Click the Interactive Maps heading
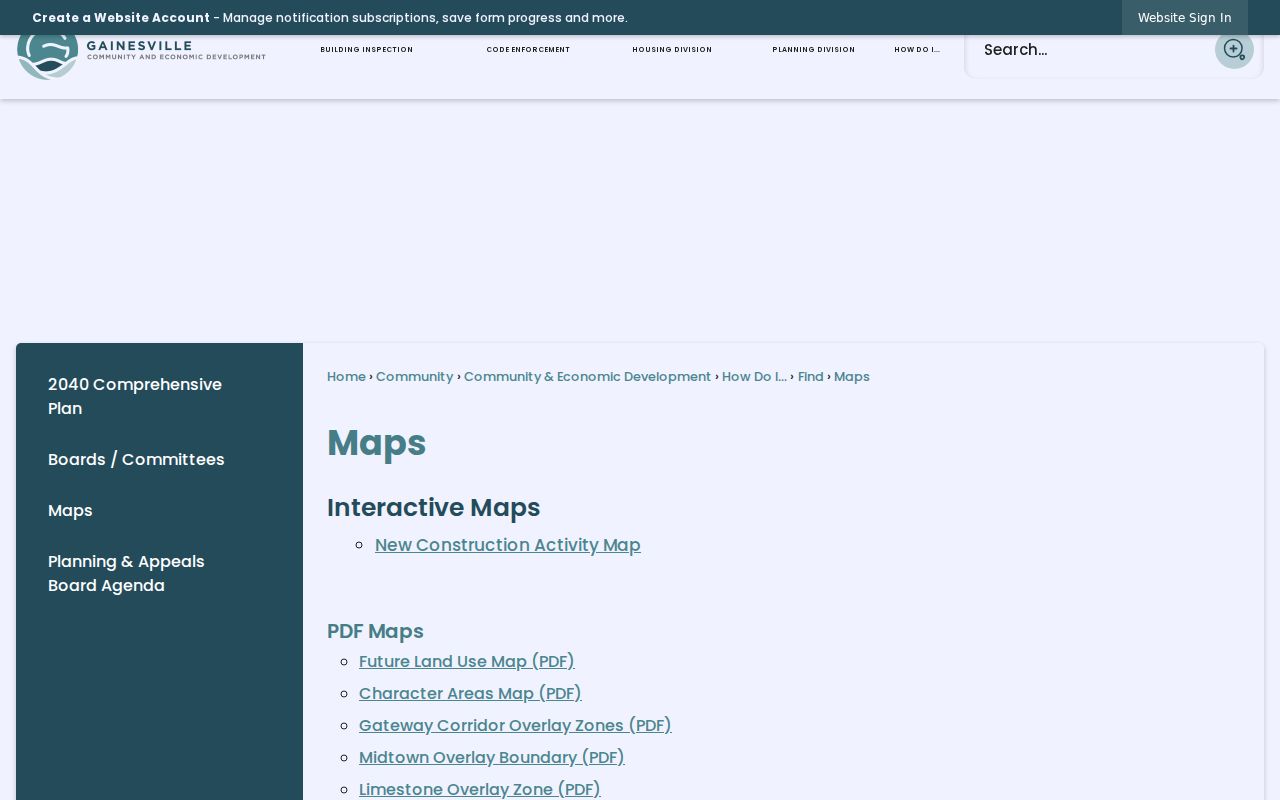 pyautogui.click(x=433, y=508)
